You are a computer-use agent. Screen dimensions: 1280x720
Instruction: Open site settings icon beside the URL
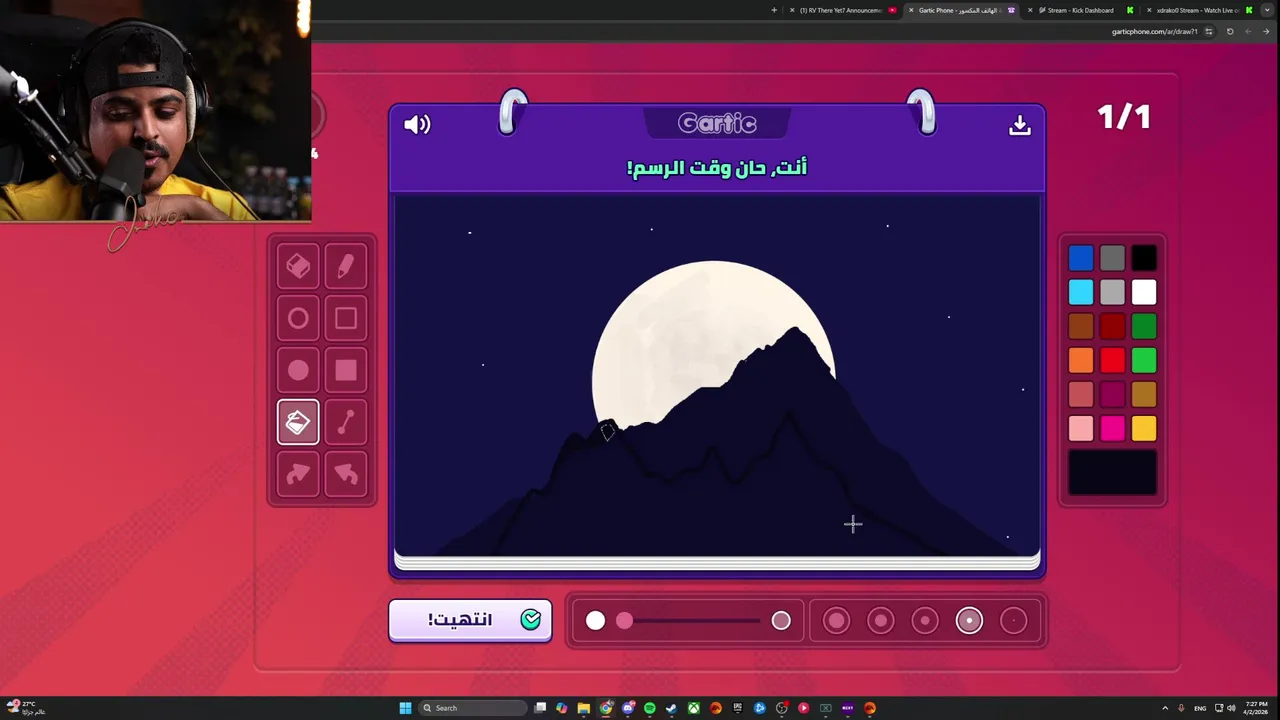(1209, 31)
